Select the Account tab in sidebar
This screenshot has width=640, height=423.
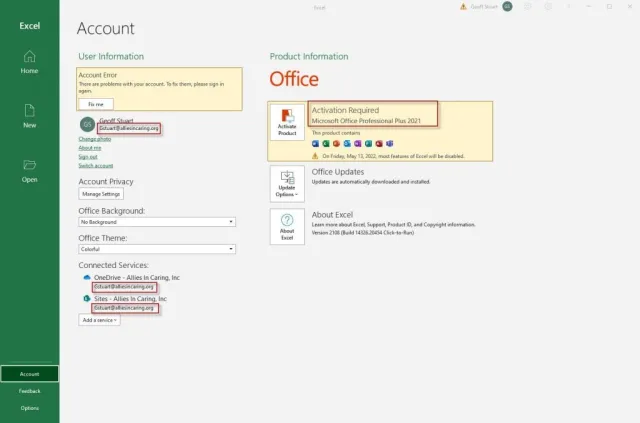29,374
